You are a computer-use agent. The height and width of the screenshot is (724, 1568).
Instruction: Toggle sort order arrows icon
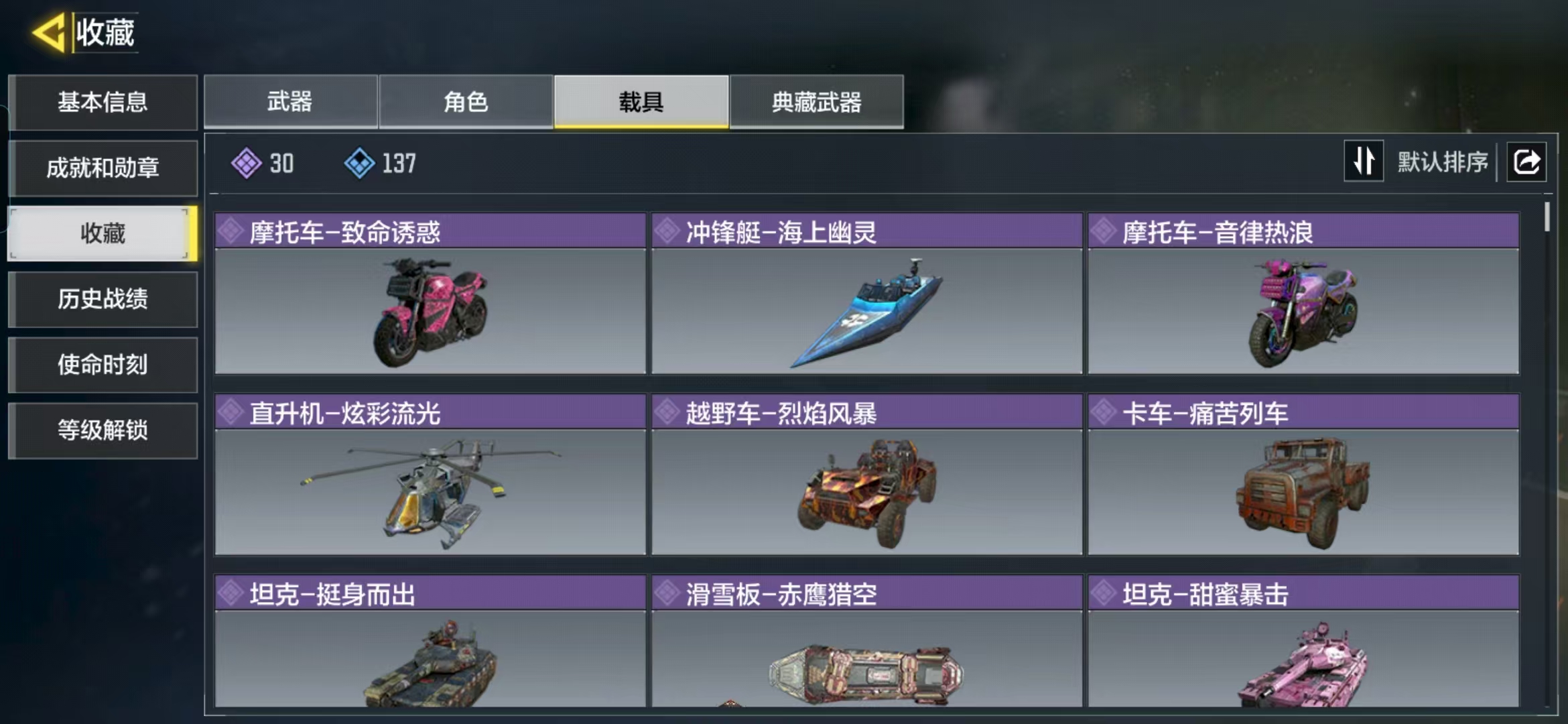(1364, 161)
